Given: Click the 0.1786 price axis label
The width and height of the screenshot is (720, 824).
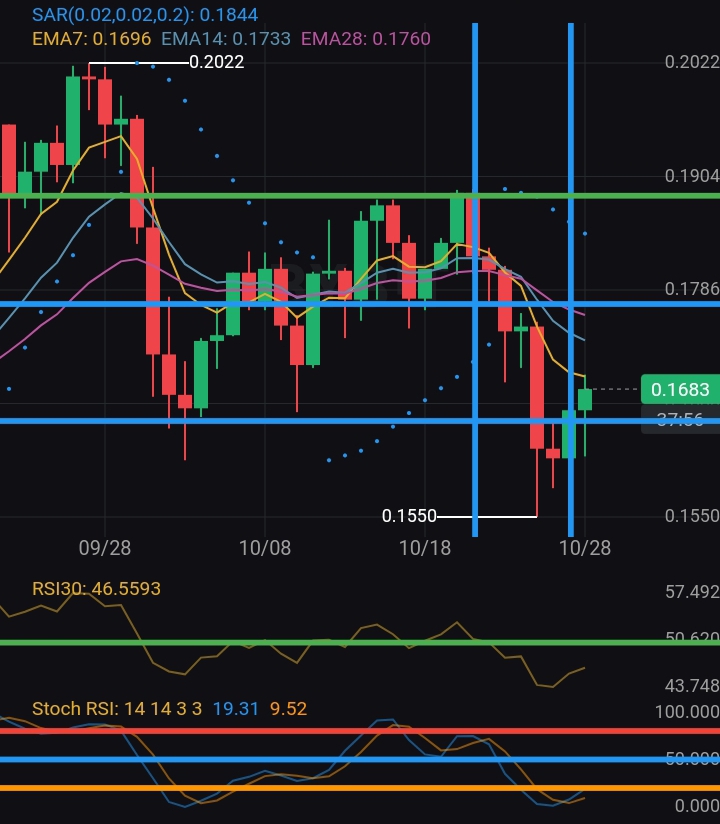Looking at the screenshot, I should (692, 289).
